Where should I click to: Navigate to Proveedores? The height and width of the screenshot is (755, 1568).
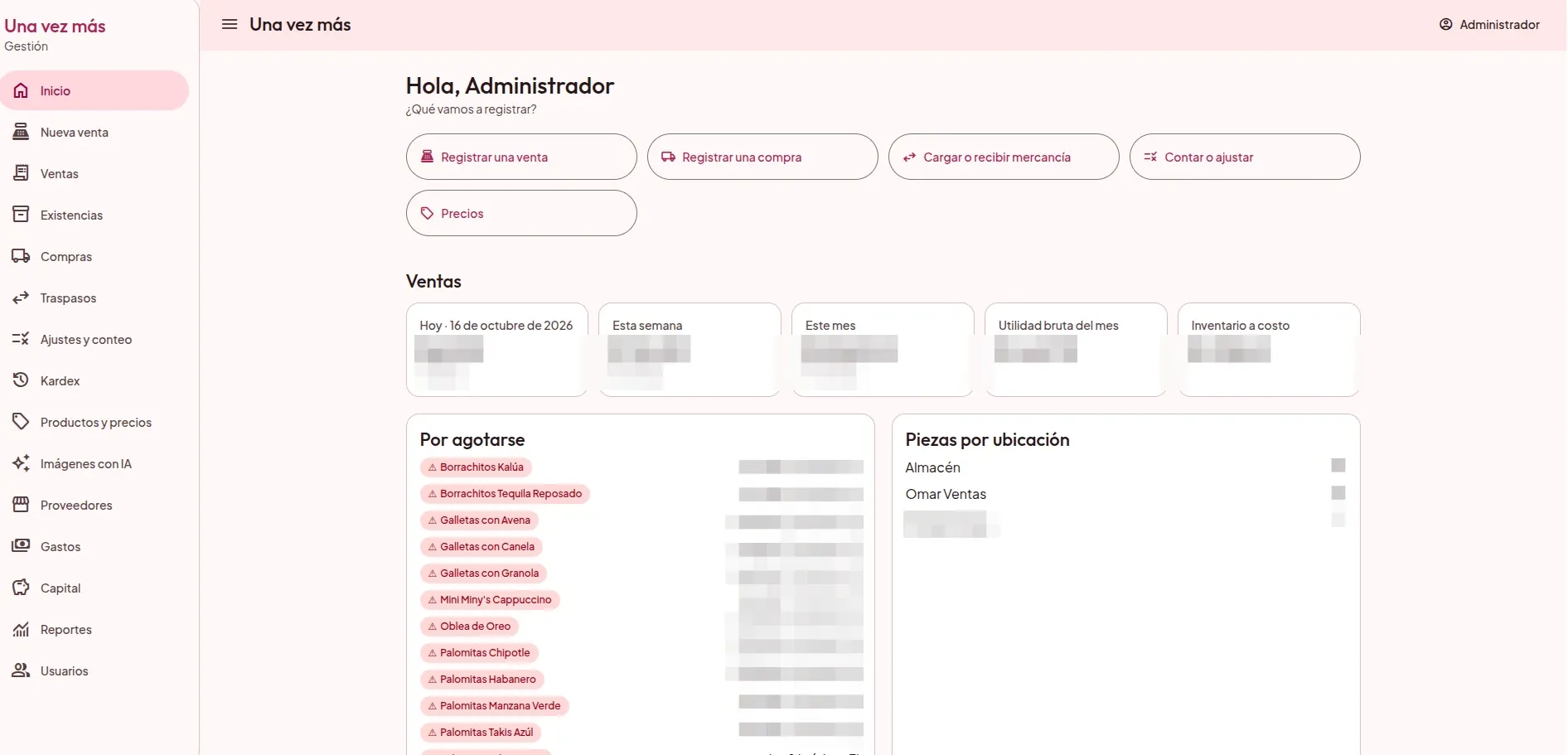point(94,505)
